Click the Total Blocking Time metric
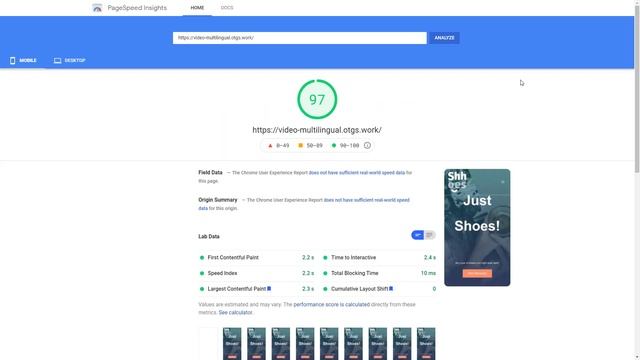640x360 pixels. tap(379, 273)
